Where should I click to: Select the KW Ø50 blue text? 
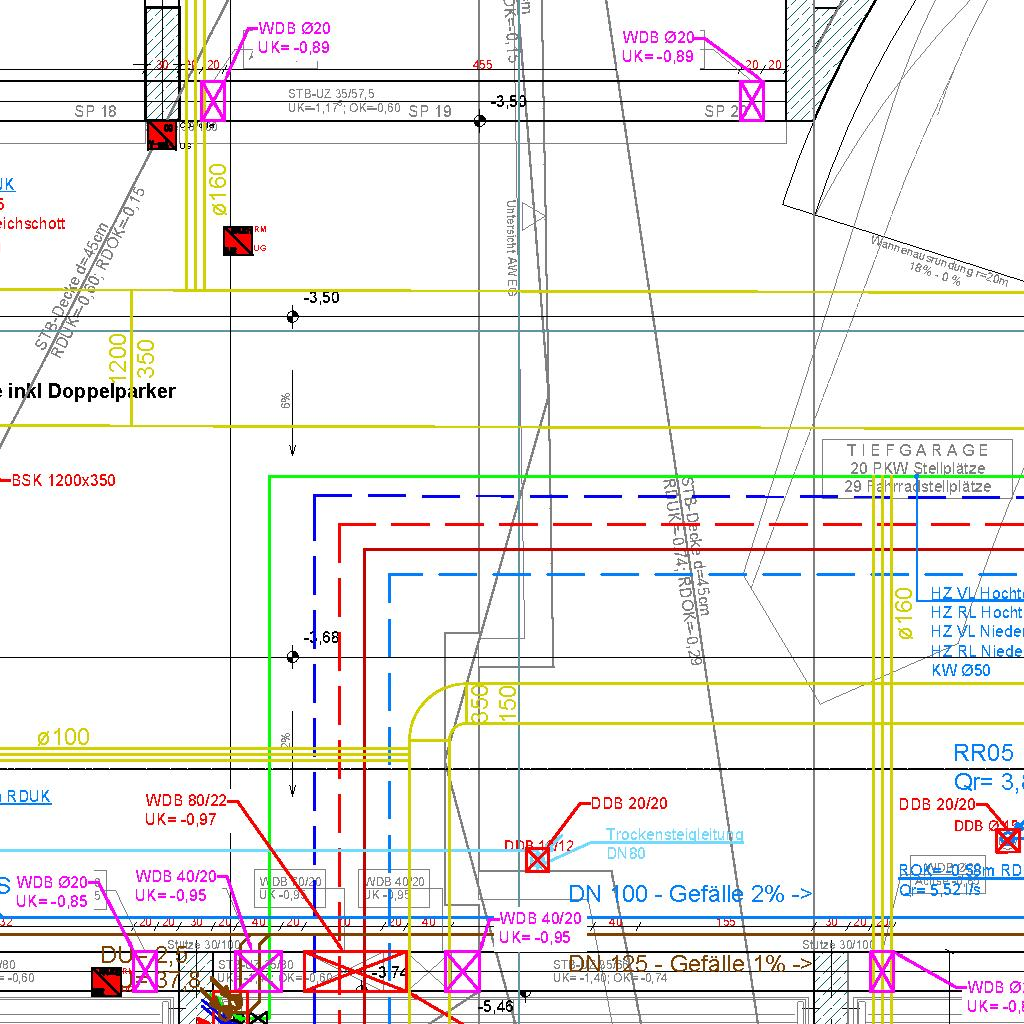point(961,670)
